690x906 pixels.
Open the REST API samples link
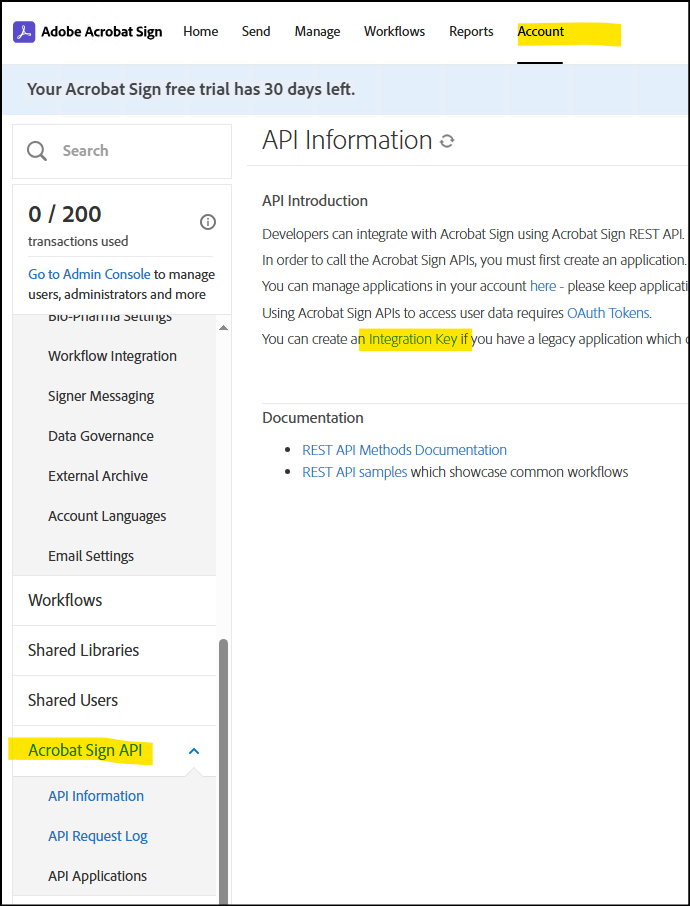pyautogui.click(x=354, y=472)
